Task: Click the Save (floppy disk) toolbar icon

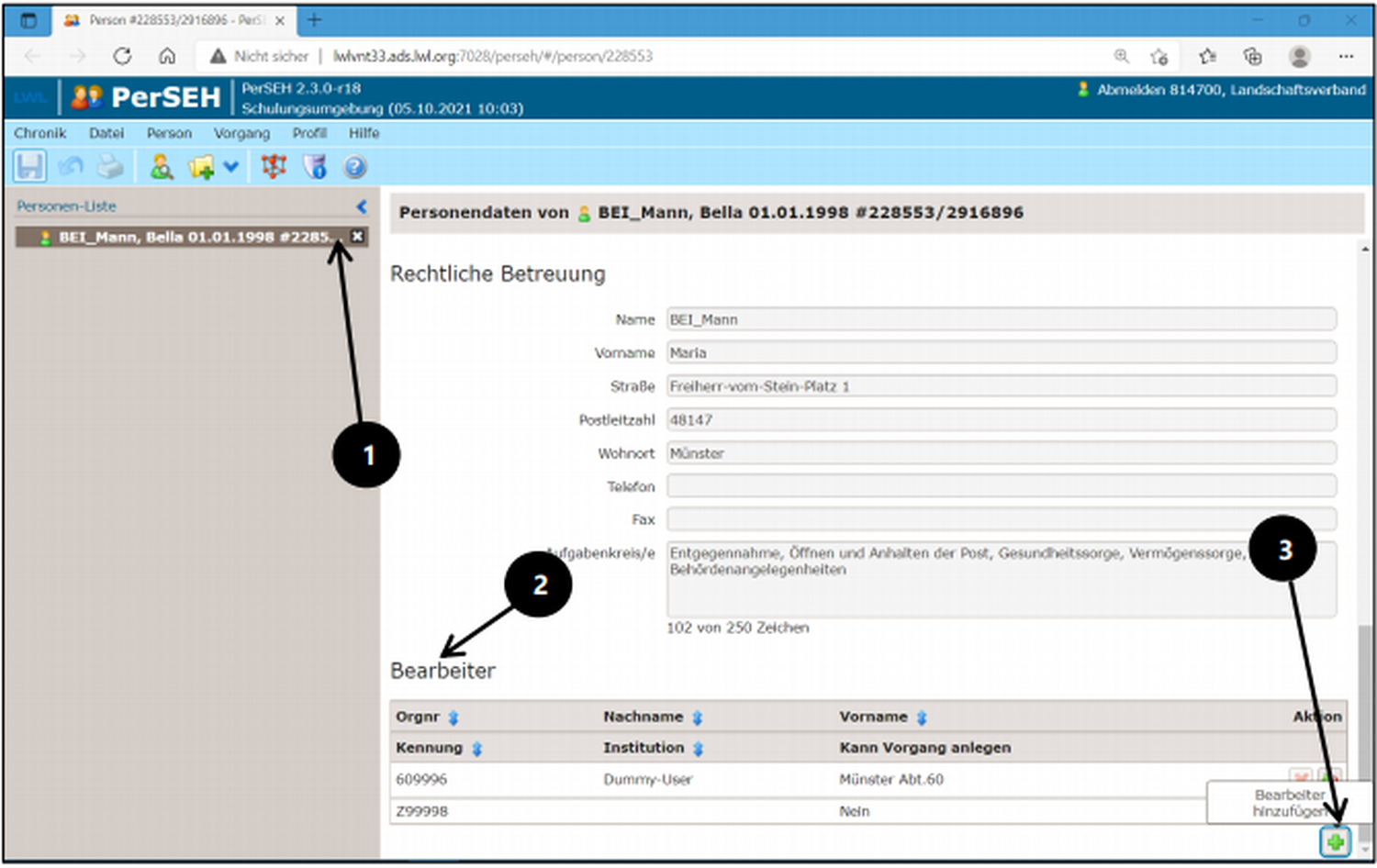Action: point(29,167)
